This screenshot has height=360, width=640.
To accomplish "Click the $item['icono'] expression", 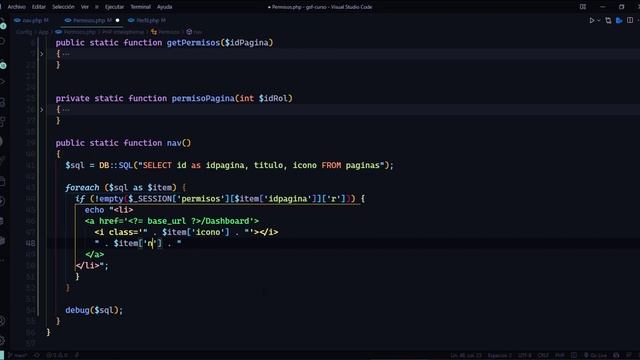I will pos(196,232).
